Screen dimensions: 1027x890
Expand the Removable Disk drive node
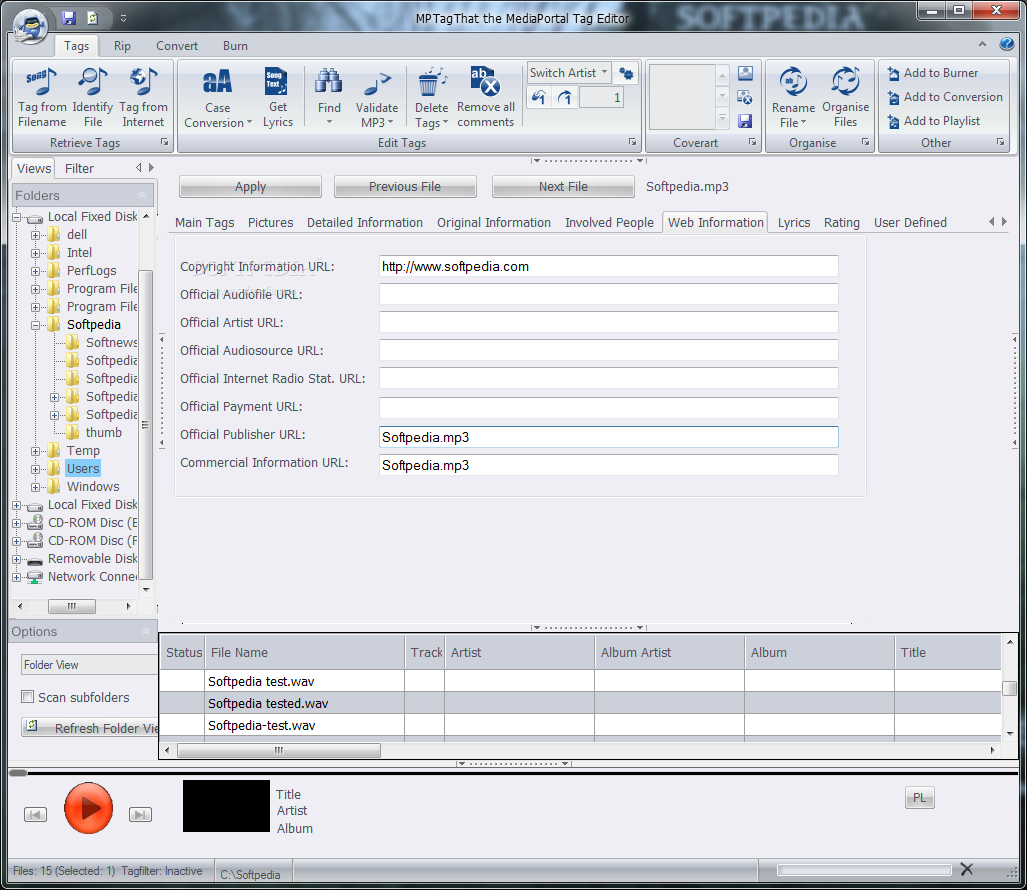(x=16, y=559)
